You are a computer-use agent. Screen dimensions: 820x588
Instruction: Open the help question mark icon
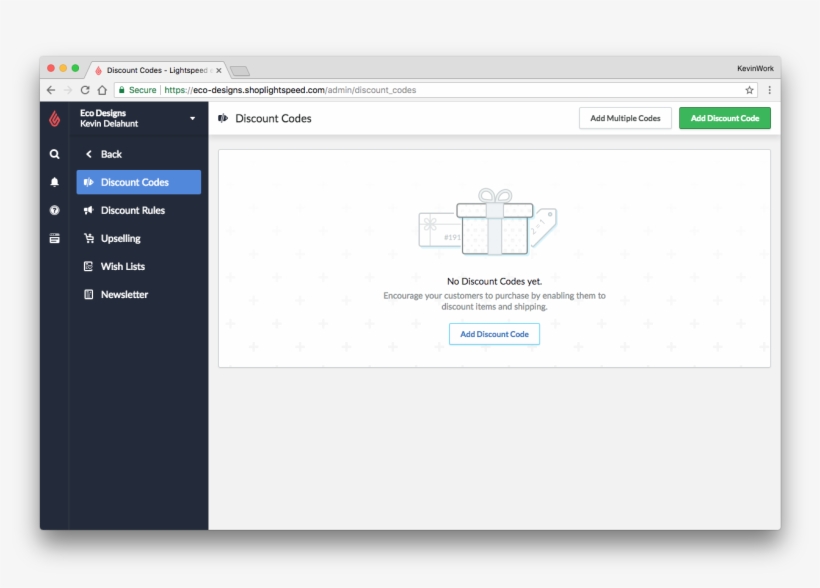(54, 210)
